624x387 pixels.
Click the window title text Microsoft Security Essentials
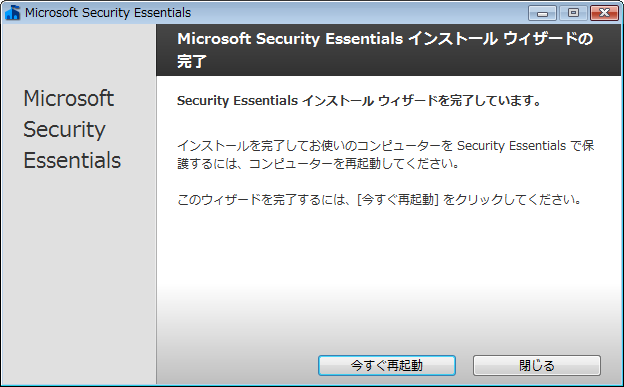coord(108,13)
